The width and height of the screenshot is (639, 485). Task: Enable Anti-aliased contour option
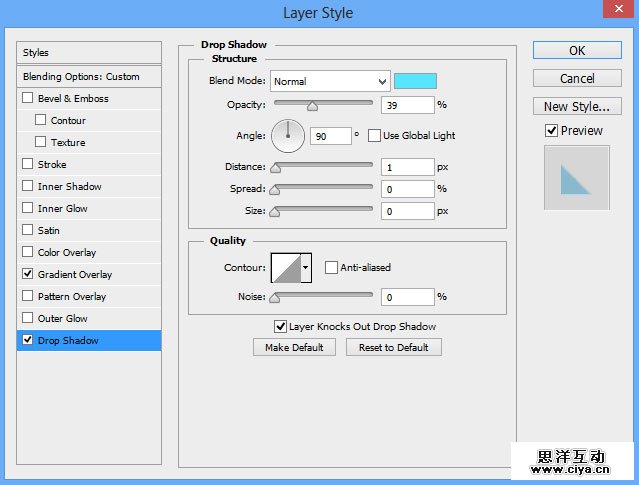332,267
